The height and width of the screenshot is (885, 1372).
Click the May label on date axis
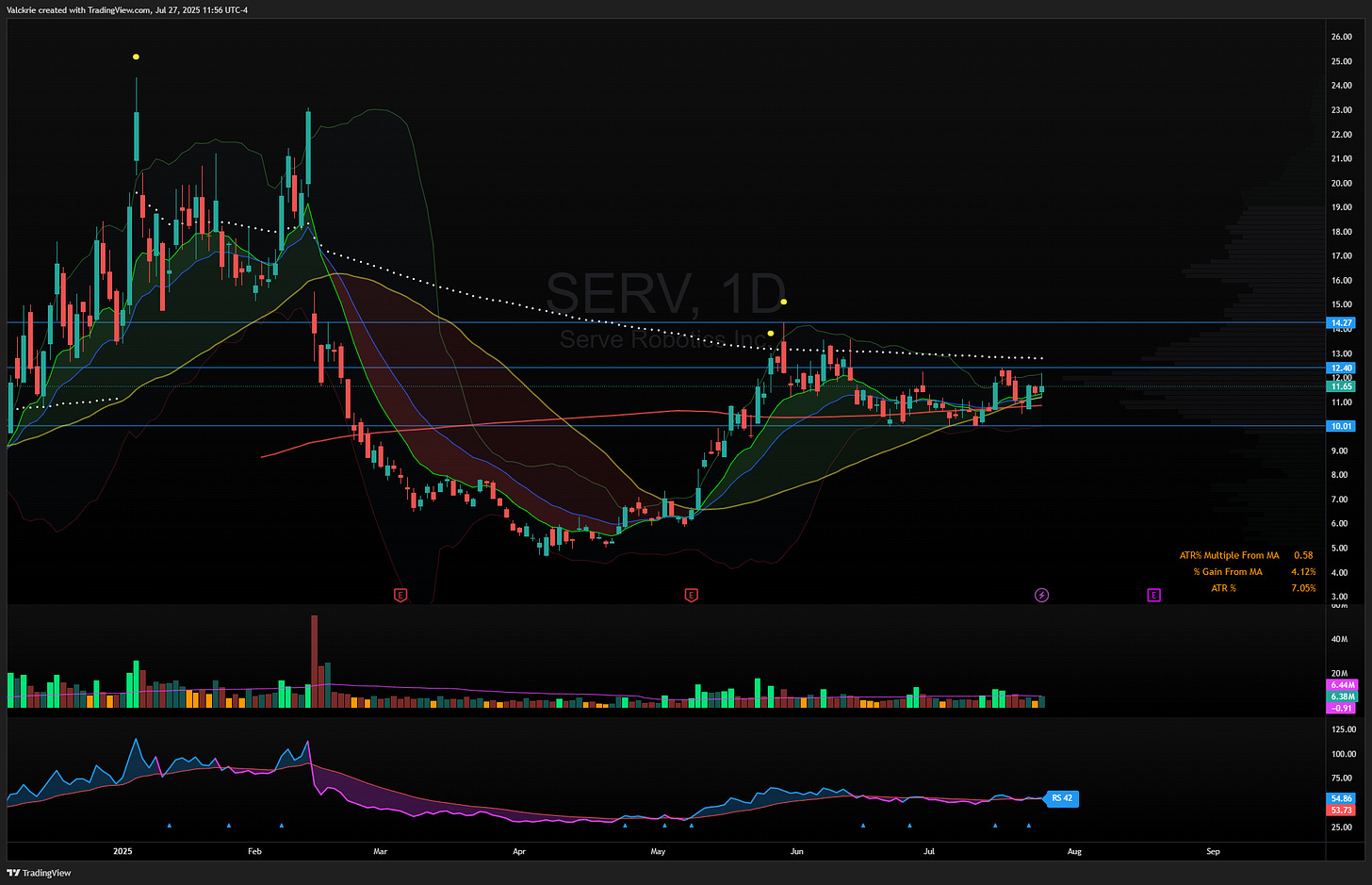point(658,851)
